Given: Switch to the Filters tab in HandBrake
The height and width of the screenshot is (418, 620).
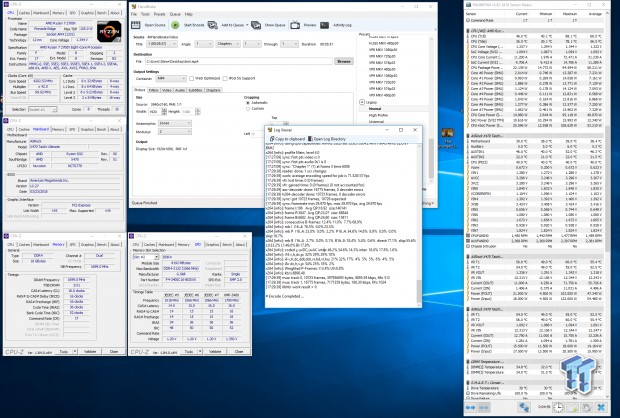Looking at the screenshot, I should point(154,90).
